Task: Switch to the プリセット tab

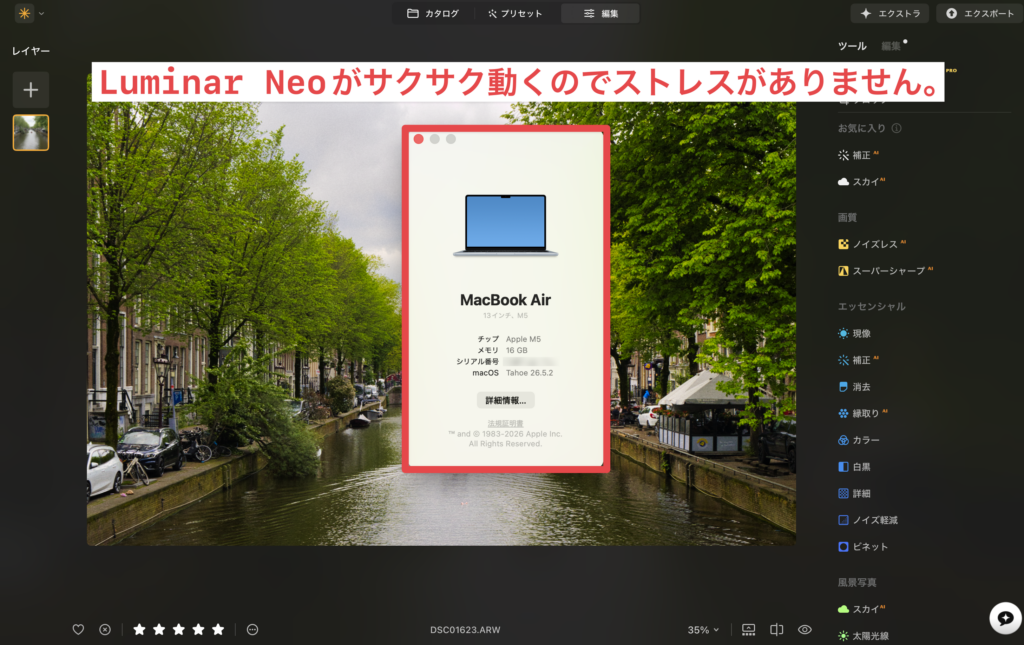Action: pyautogui.click(x=515, y=13)
